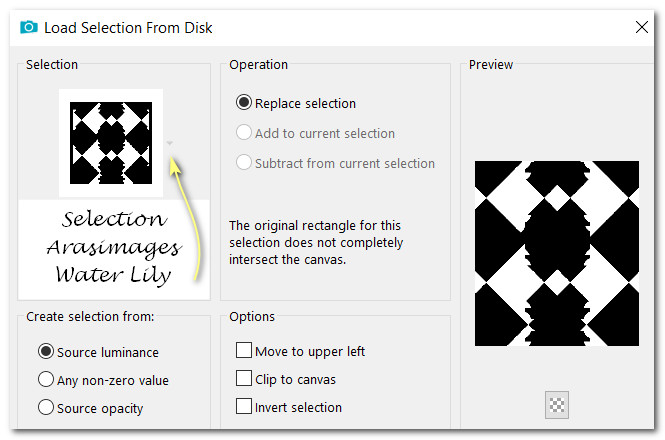The height and width of the screenshot is (440, 665).
Task: Click the Operation group heading
Action: [x=258, y=65]
